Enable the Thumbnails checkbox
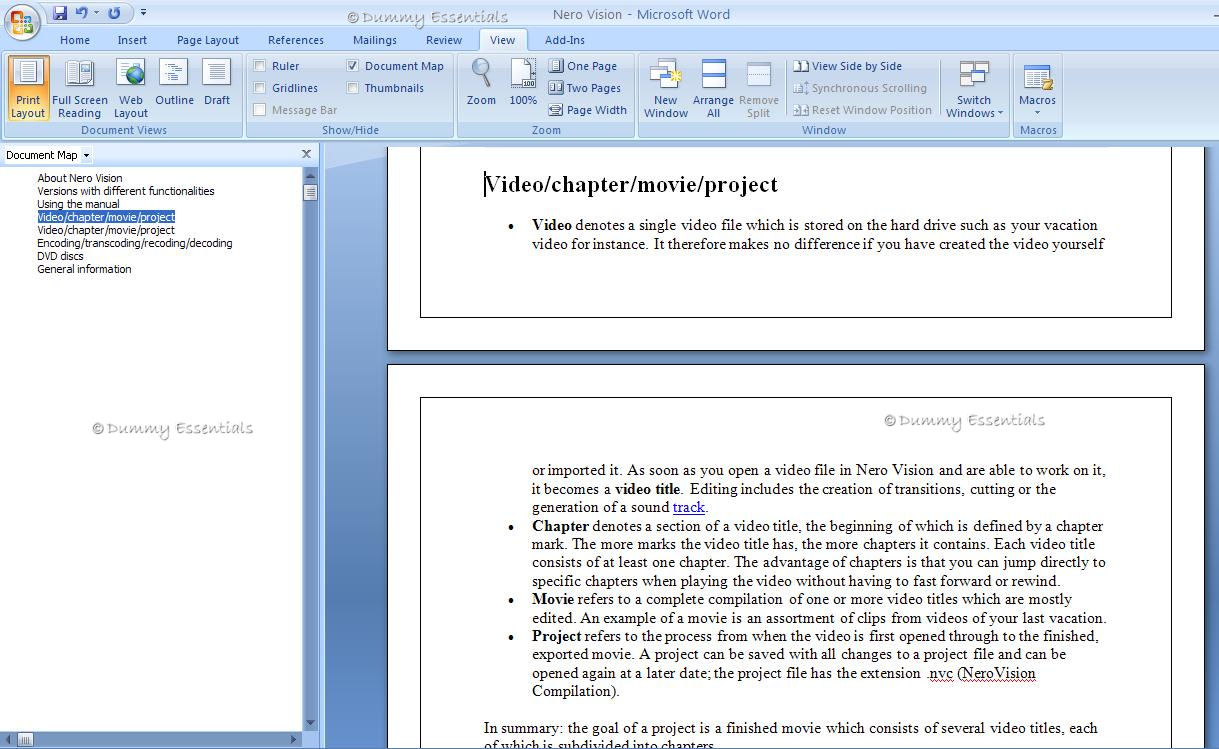 tap(353, 88)
